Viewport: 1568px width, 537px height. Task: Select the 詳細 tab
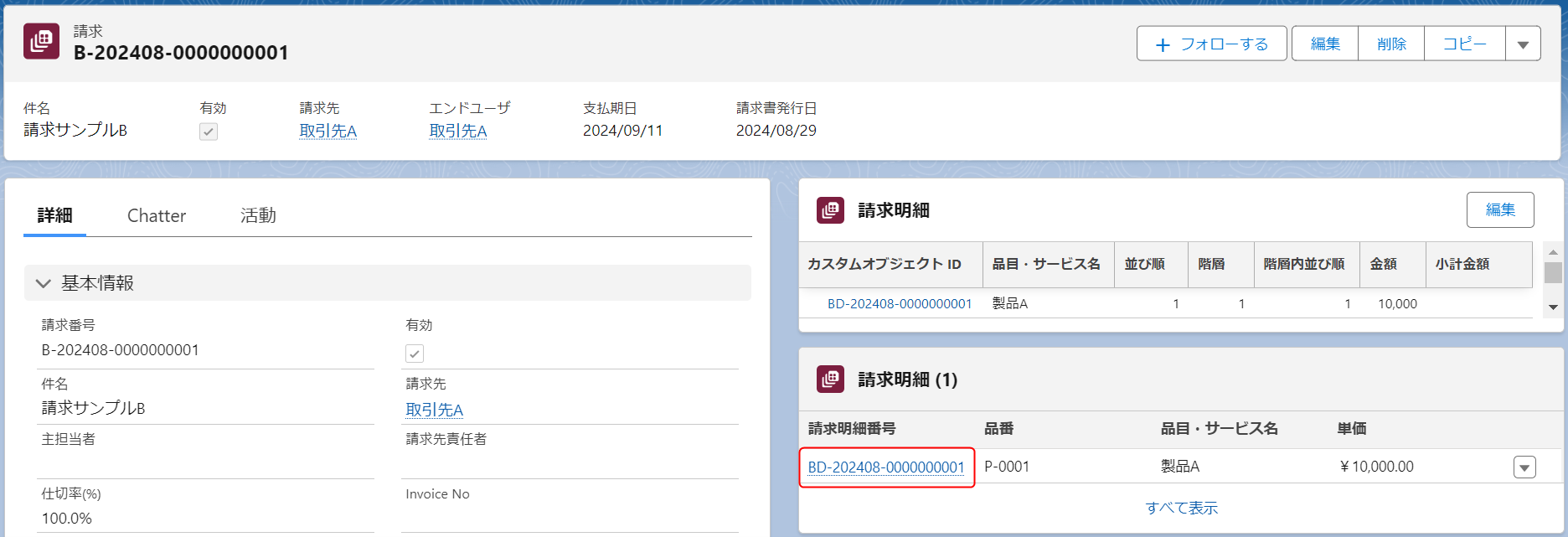55,215
